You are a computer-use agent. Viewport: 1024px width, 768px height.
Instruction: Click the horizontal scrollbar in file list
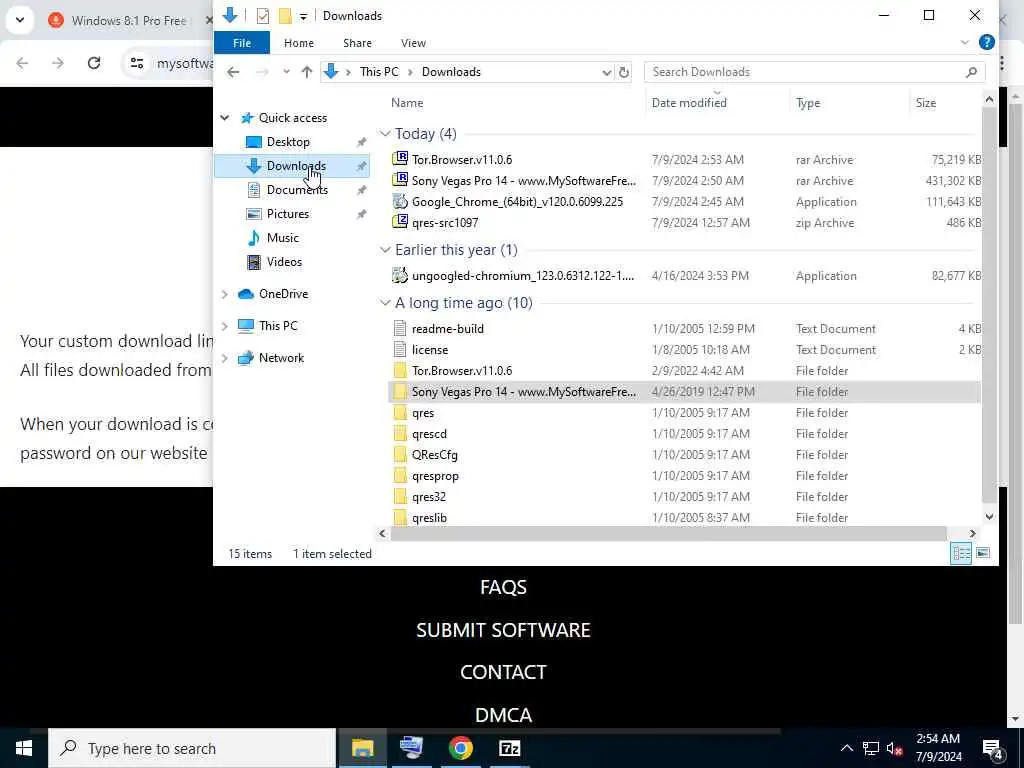coord(669,534)
